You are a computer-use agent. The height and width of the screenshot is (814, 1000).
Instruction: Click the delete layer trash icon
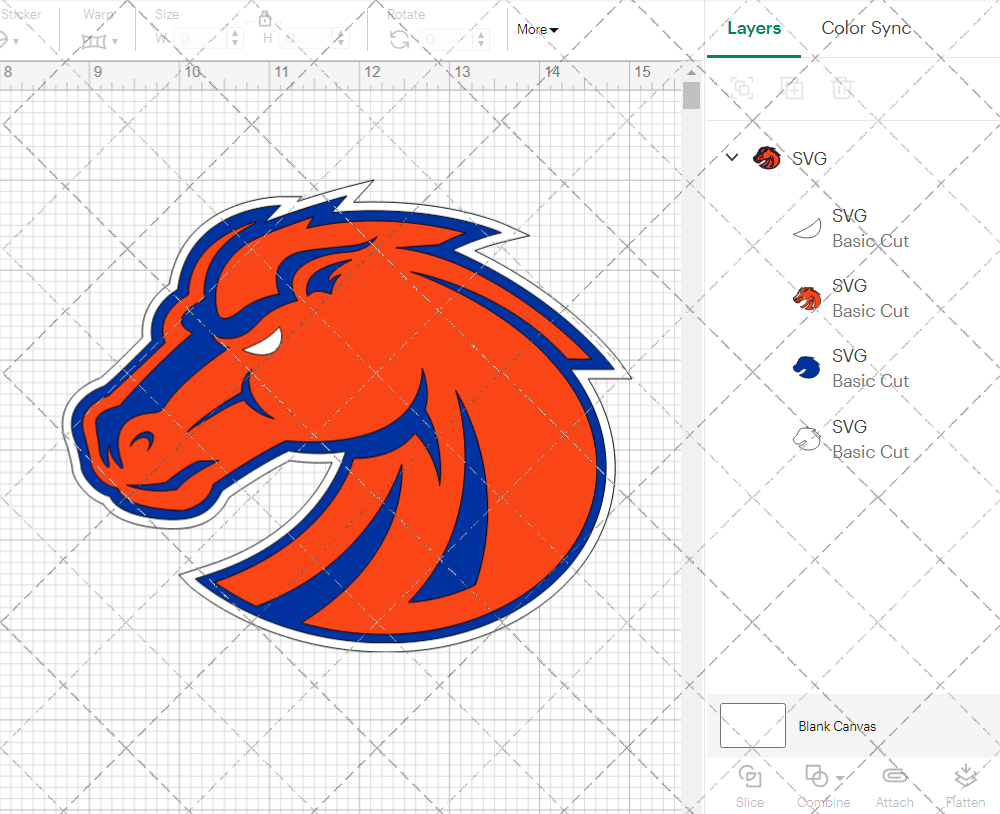(842, 88)
